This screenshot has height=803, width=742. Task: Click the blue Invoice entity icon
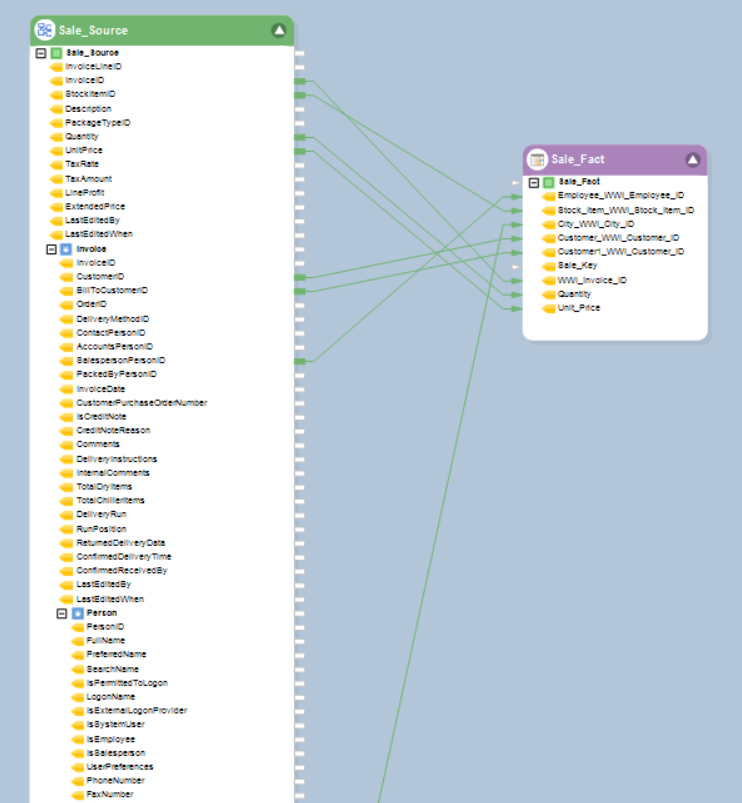[66, 249]
